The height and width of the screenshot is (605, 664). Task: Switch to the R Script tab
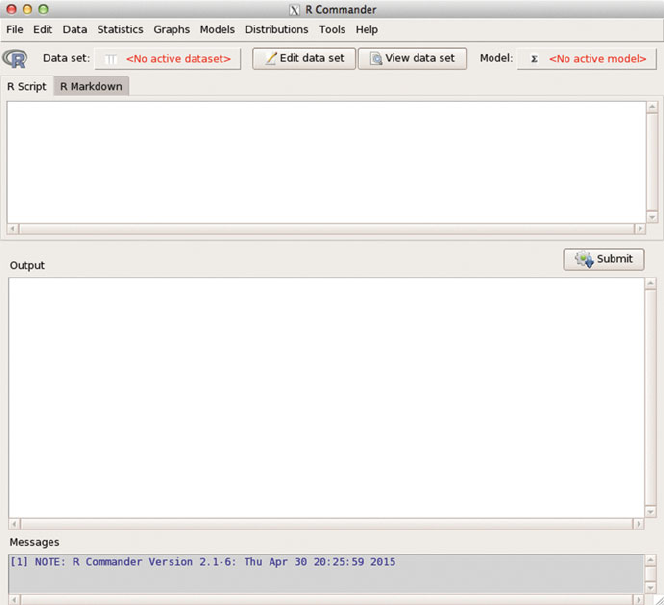27,86
